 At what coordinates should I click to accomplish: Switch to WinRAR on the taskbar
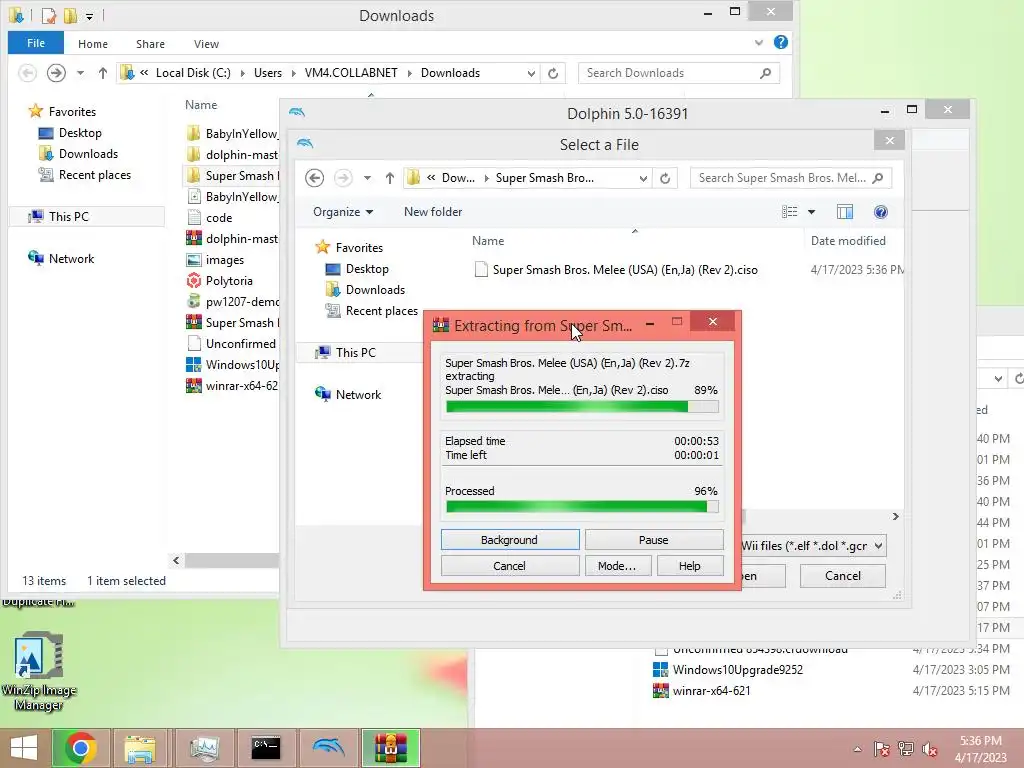(x=391, y=748)
